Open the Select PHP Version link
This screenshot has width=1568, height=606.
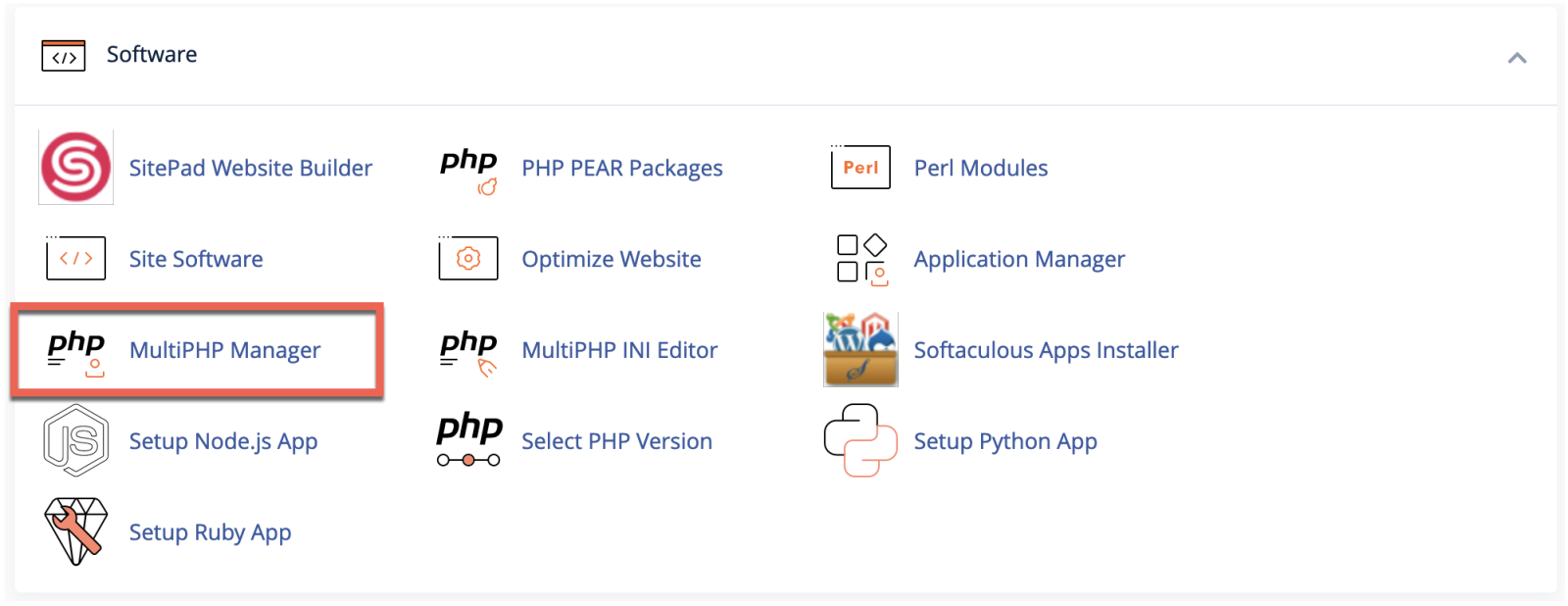pyautogui.click(x=616, y=441)
